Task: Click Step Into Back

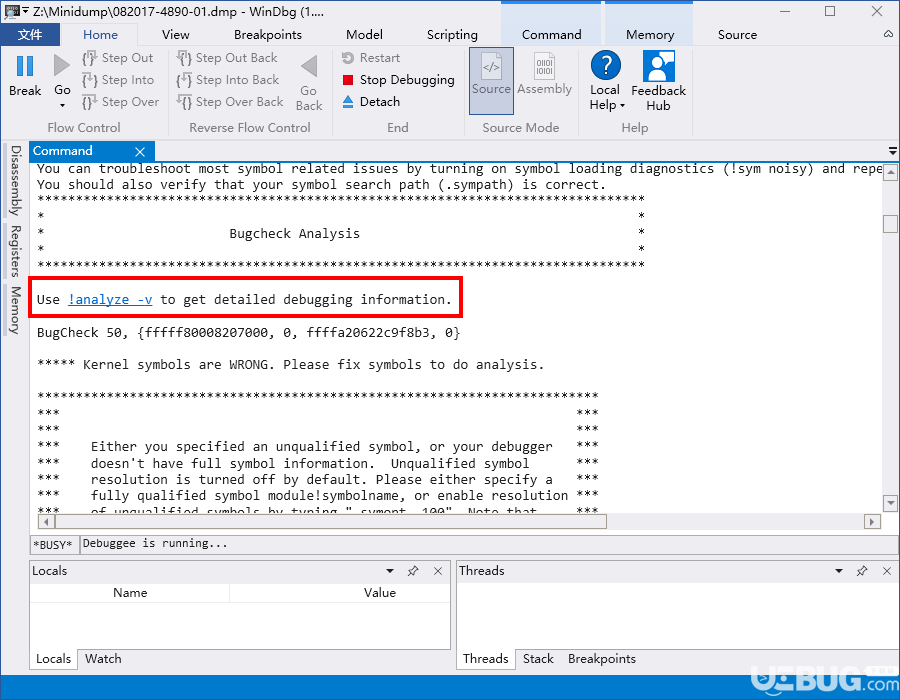Action: [228, 80]
